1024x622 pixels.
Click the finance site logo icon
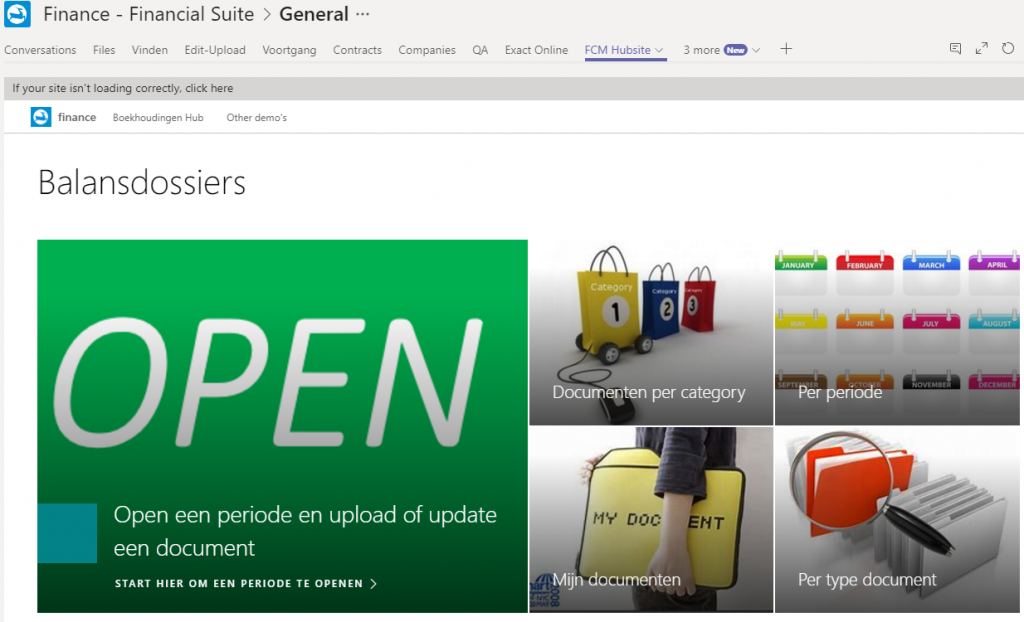[x=41, y=117]
